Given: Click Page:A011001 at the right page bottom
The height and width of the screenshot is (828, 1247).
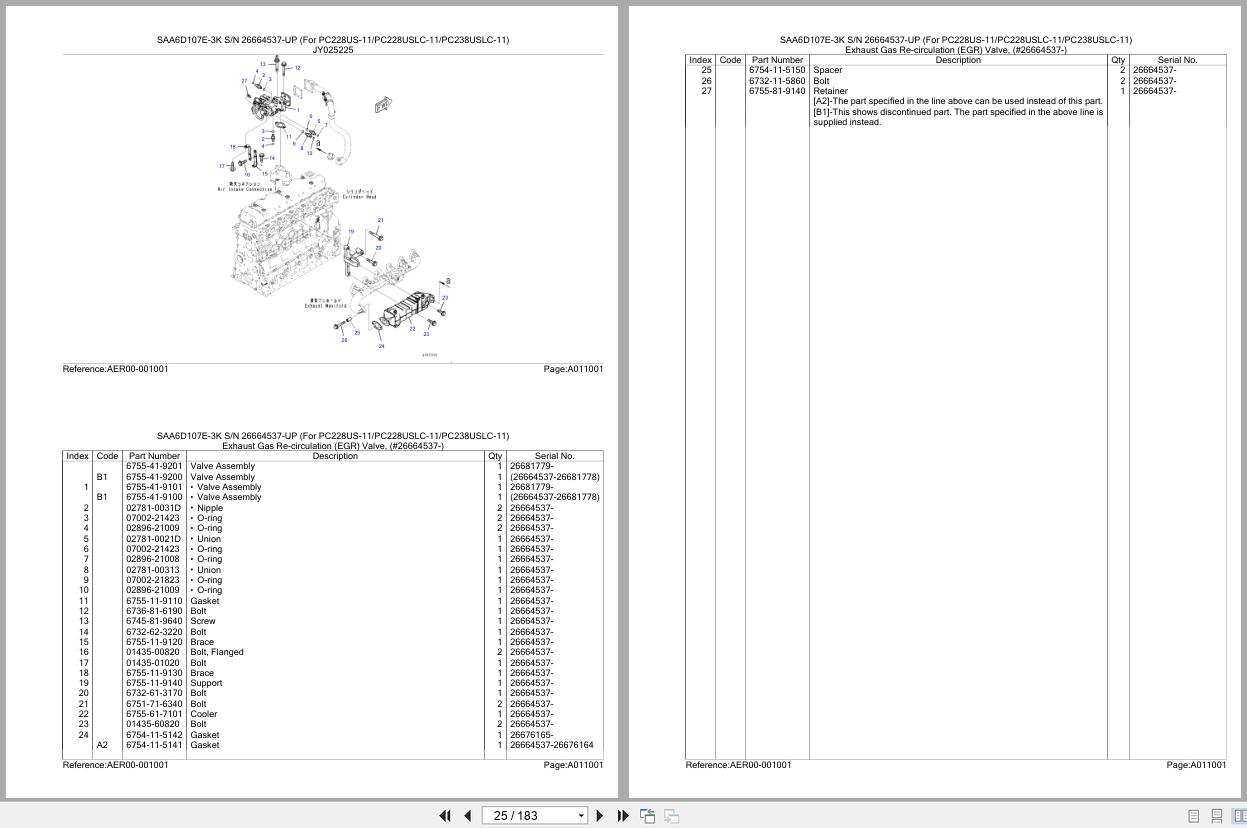Looking at the screenshot, I should [x=1196, y=765].
